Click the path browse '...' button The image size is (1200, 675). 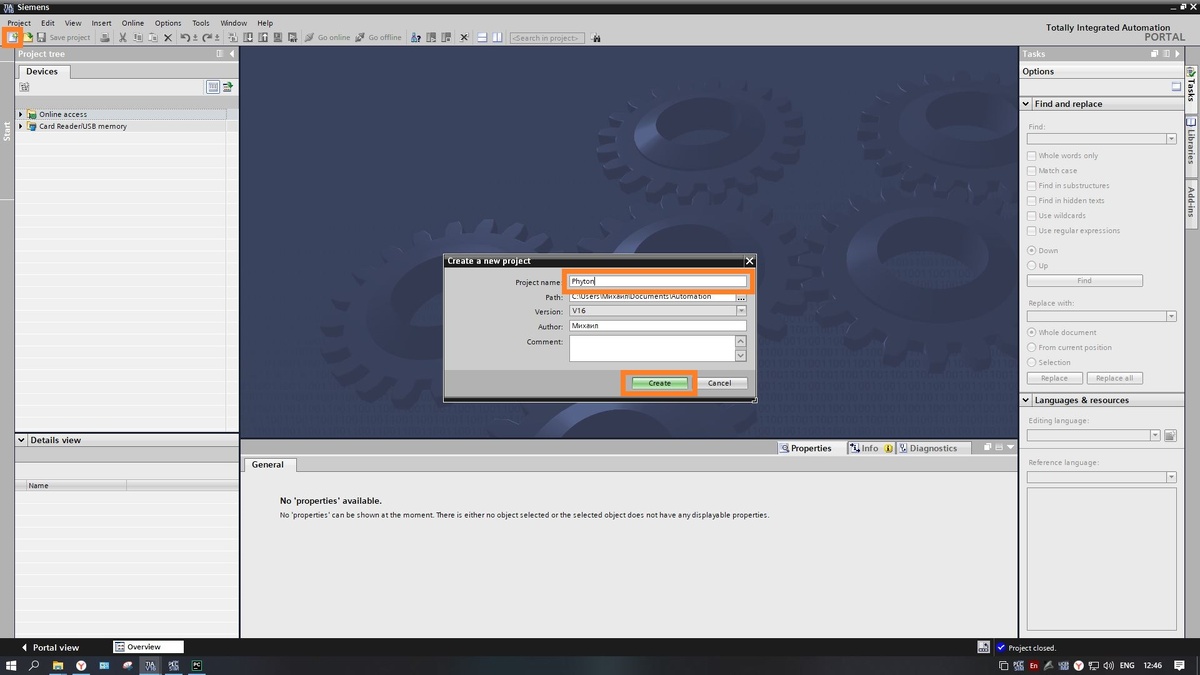tap(741, 297)
